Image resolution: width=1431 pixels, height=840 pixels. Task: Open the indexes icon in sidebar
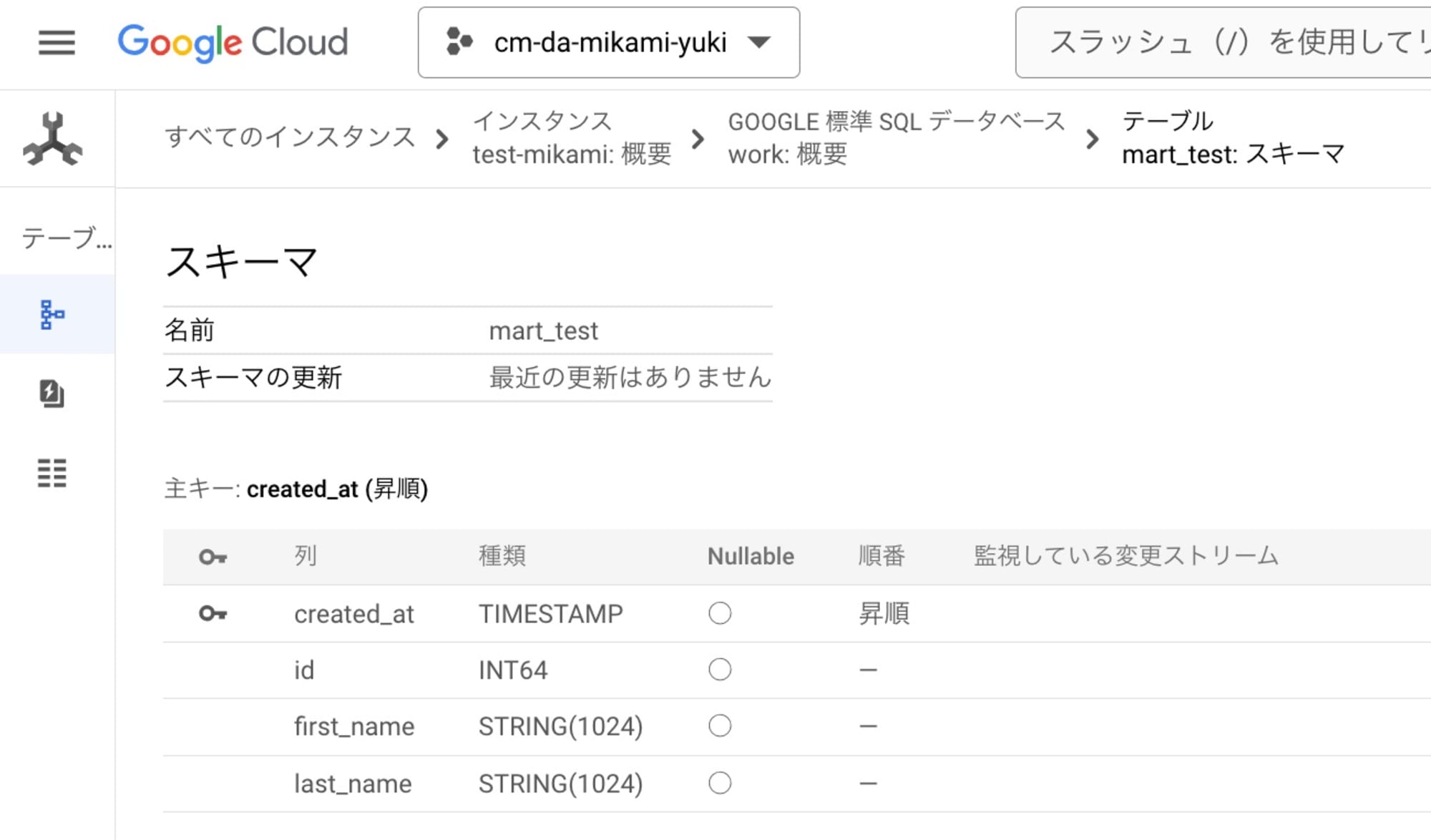pos(52,394)
